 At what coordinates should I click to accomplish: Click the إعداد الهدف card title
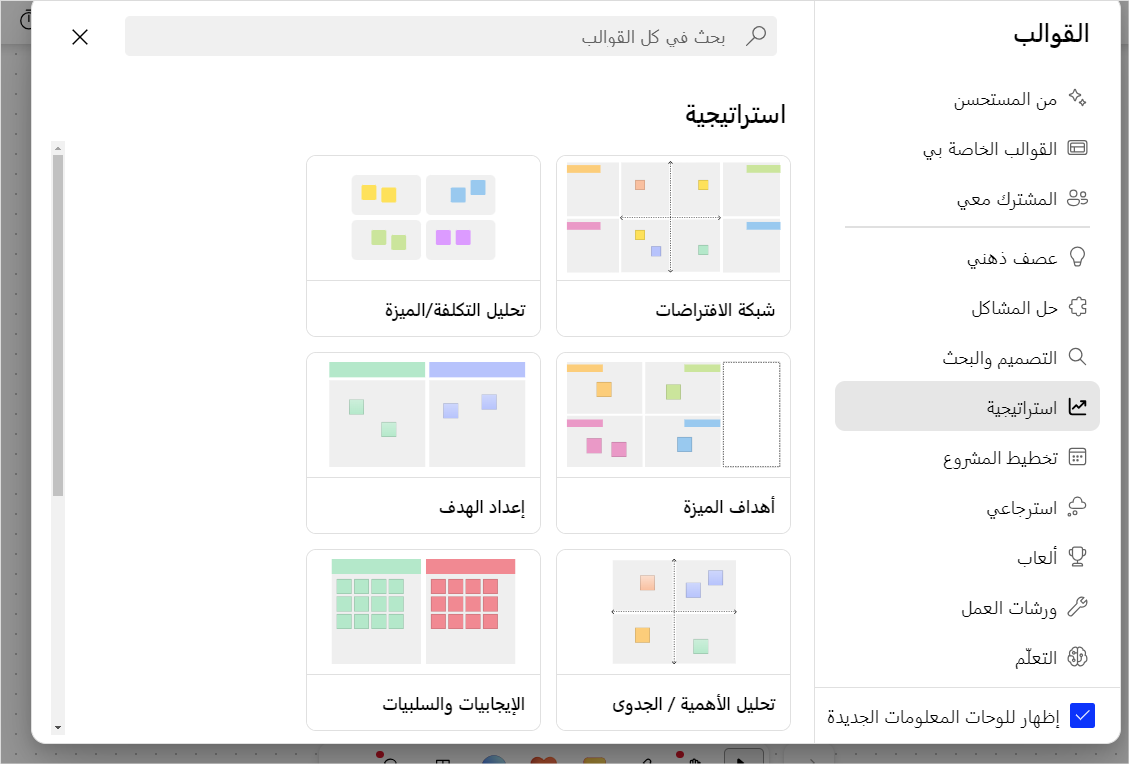[482, 507]
